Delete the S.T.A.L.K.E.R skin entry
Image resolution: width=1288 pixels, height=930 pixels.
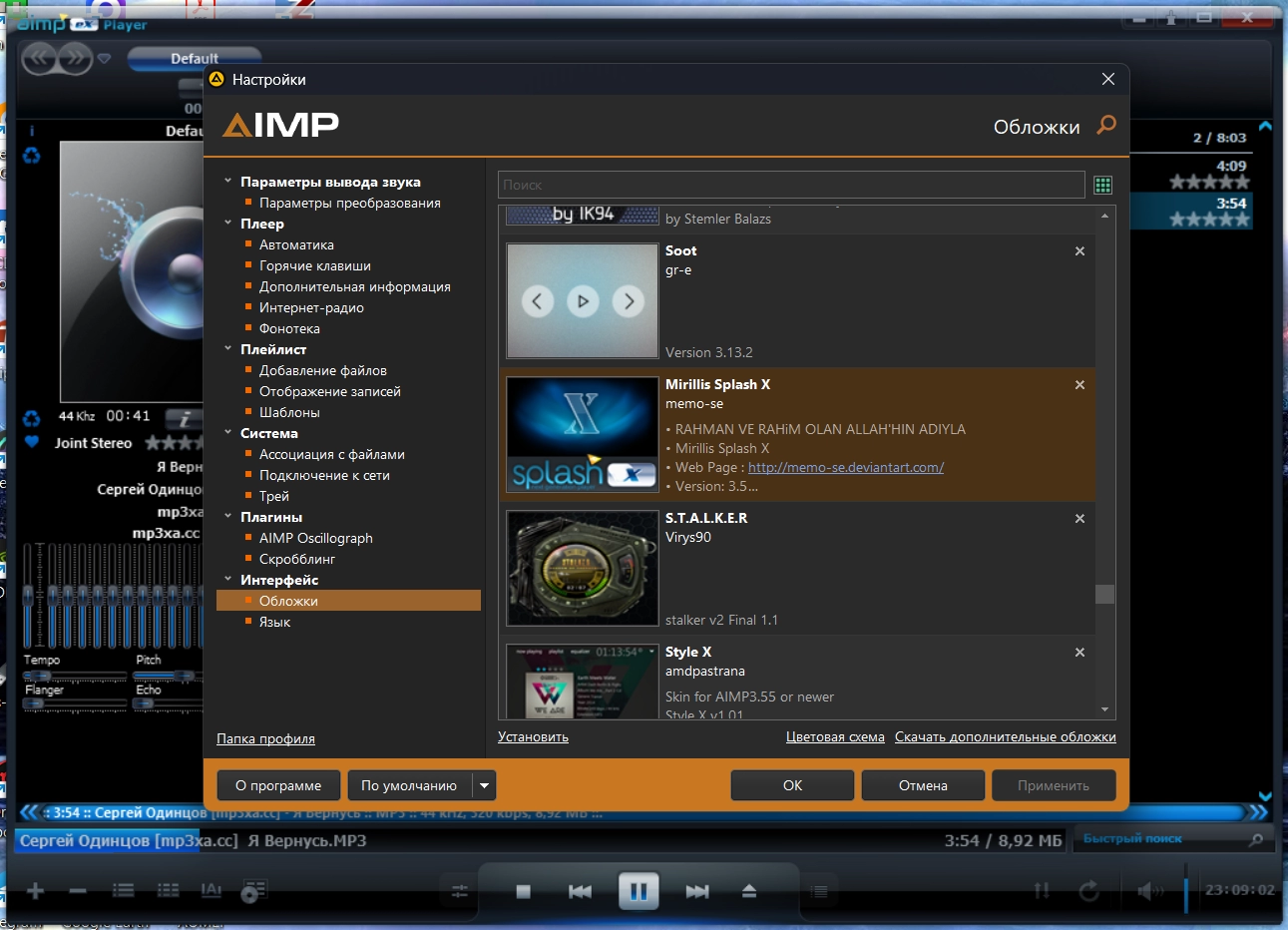[x=1079, y=519]
